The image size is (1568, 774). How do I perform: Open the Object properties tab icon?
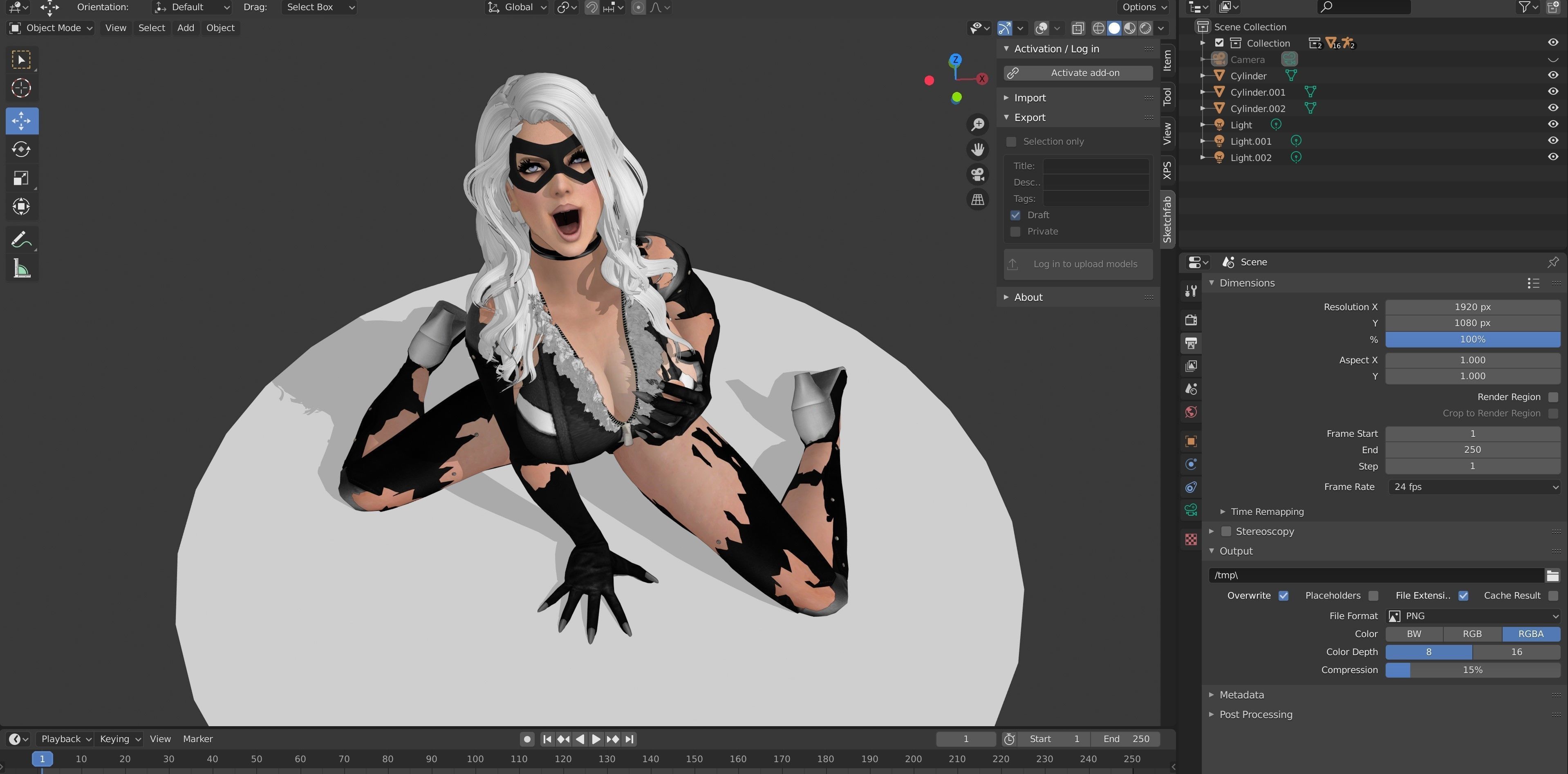tap(1191, 441)
